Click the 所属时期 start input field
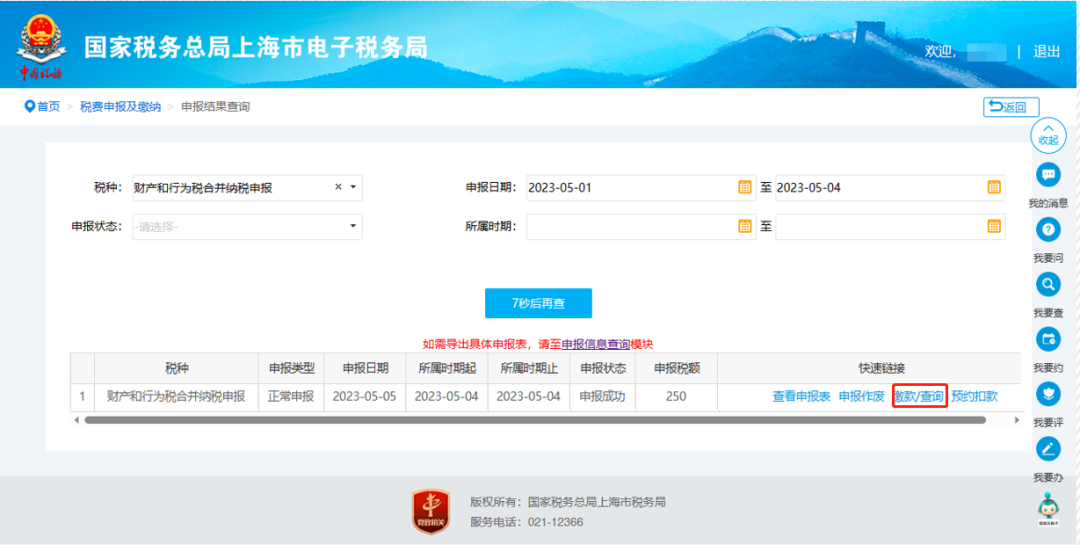Screen dimensions: 1080x545 coord(641,226)
